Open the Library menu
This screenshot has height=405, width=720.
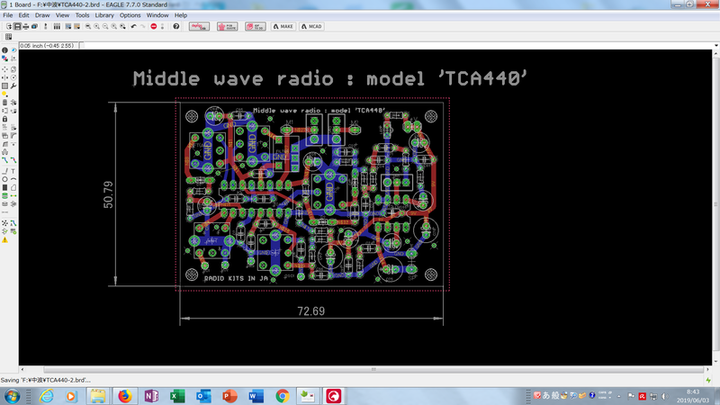click(x=104, y=16)
